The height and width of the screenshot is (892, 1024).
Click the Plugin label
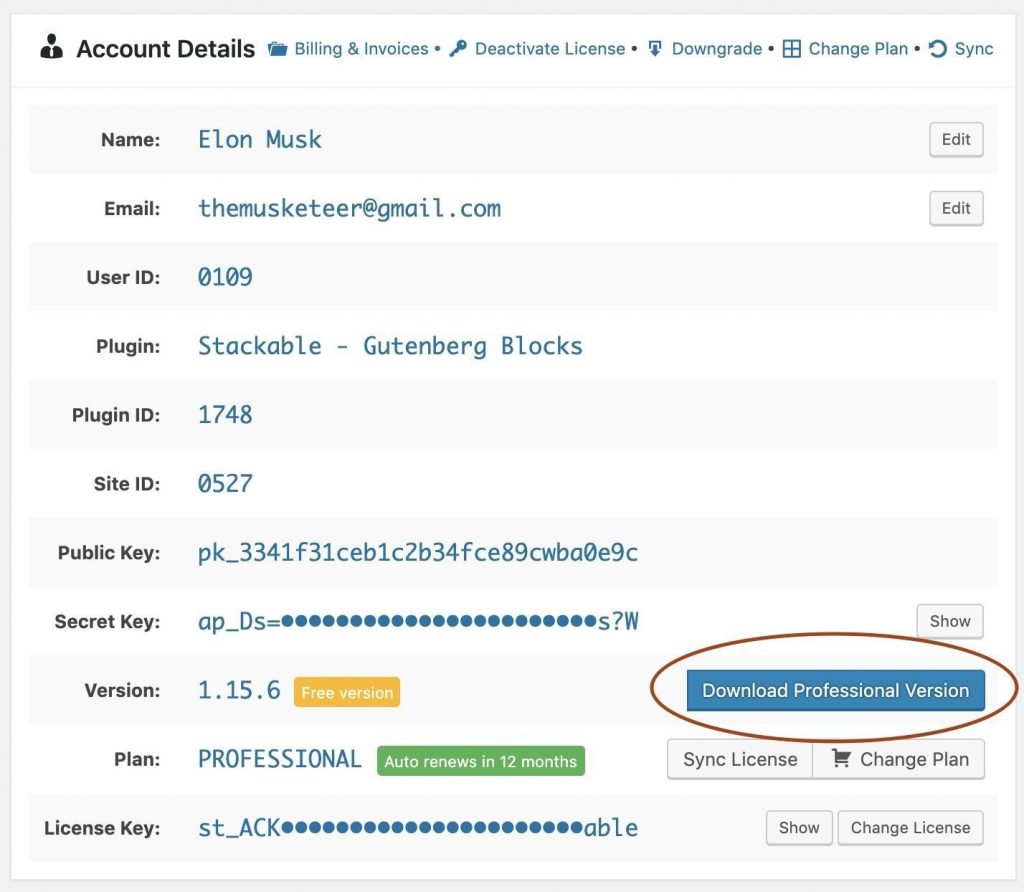(x=128, y=346)
